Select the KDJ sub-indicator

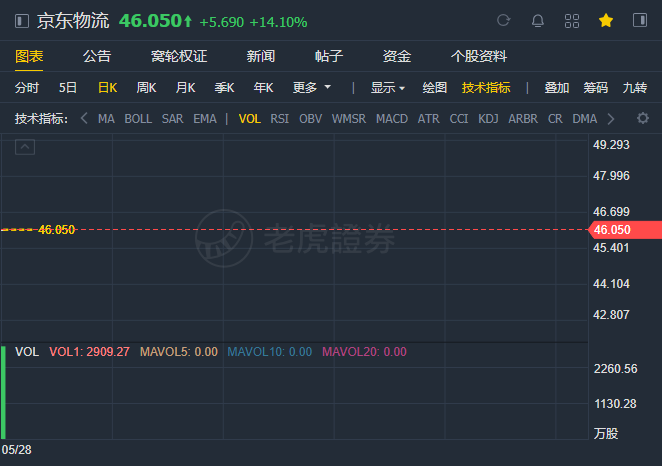pos(488,119)
